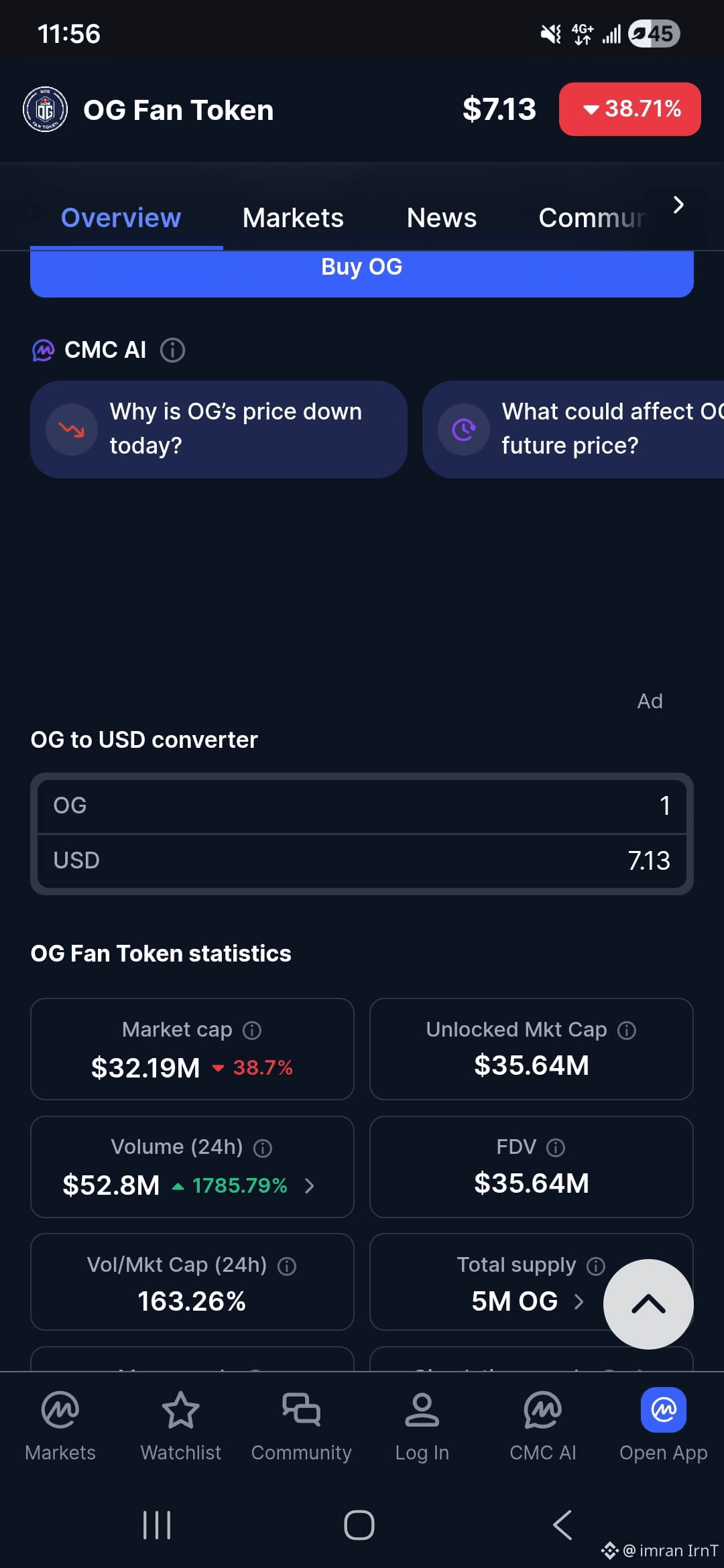The width and height of the screenshot is (724, 1568).
Task: Switch to the News tab
Action: tap(441, 218)
